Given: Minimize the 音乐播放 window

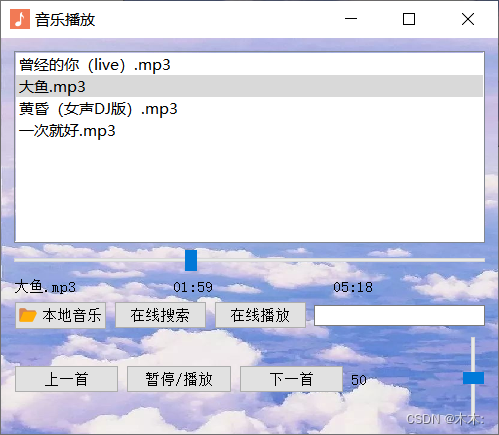Looking at the screenshot, I should [x=351, y=19].
